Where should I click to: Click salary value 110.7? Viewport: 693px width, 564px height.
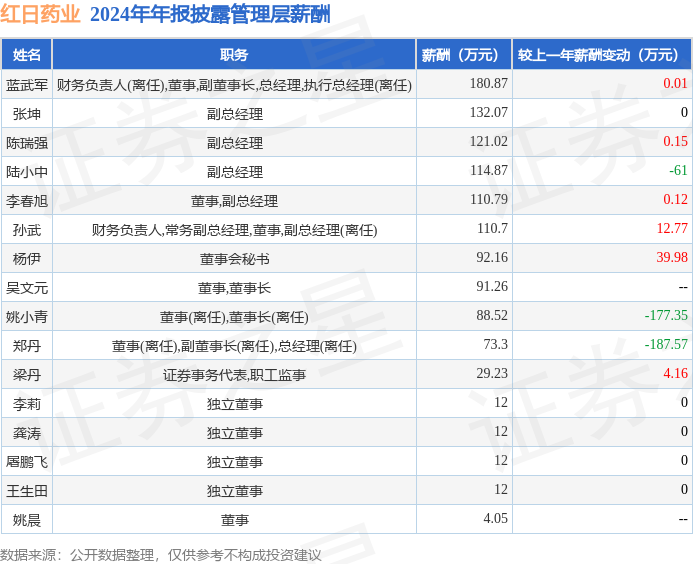coord(492,229)
